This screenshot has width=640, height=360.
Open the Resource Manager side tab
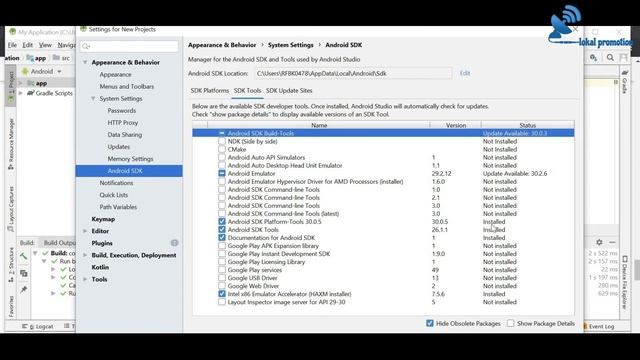point(11,144)
